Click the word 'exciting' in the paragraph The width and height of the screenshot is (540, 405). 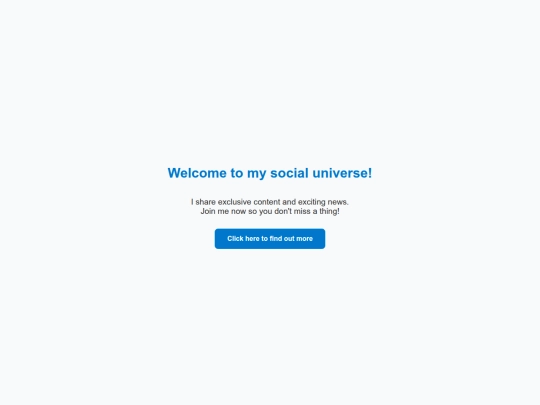311,202
